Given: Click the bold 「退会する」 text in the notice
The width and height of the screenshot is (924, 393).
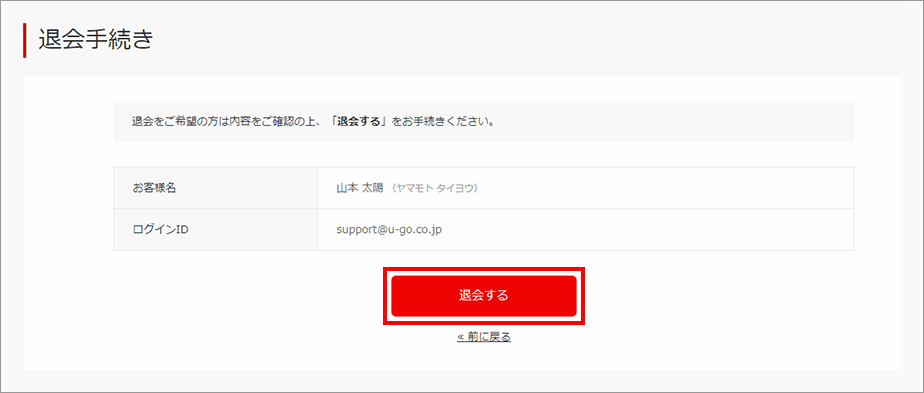Looking at the screenshot, I should [361, 124].
